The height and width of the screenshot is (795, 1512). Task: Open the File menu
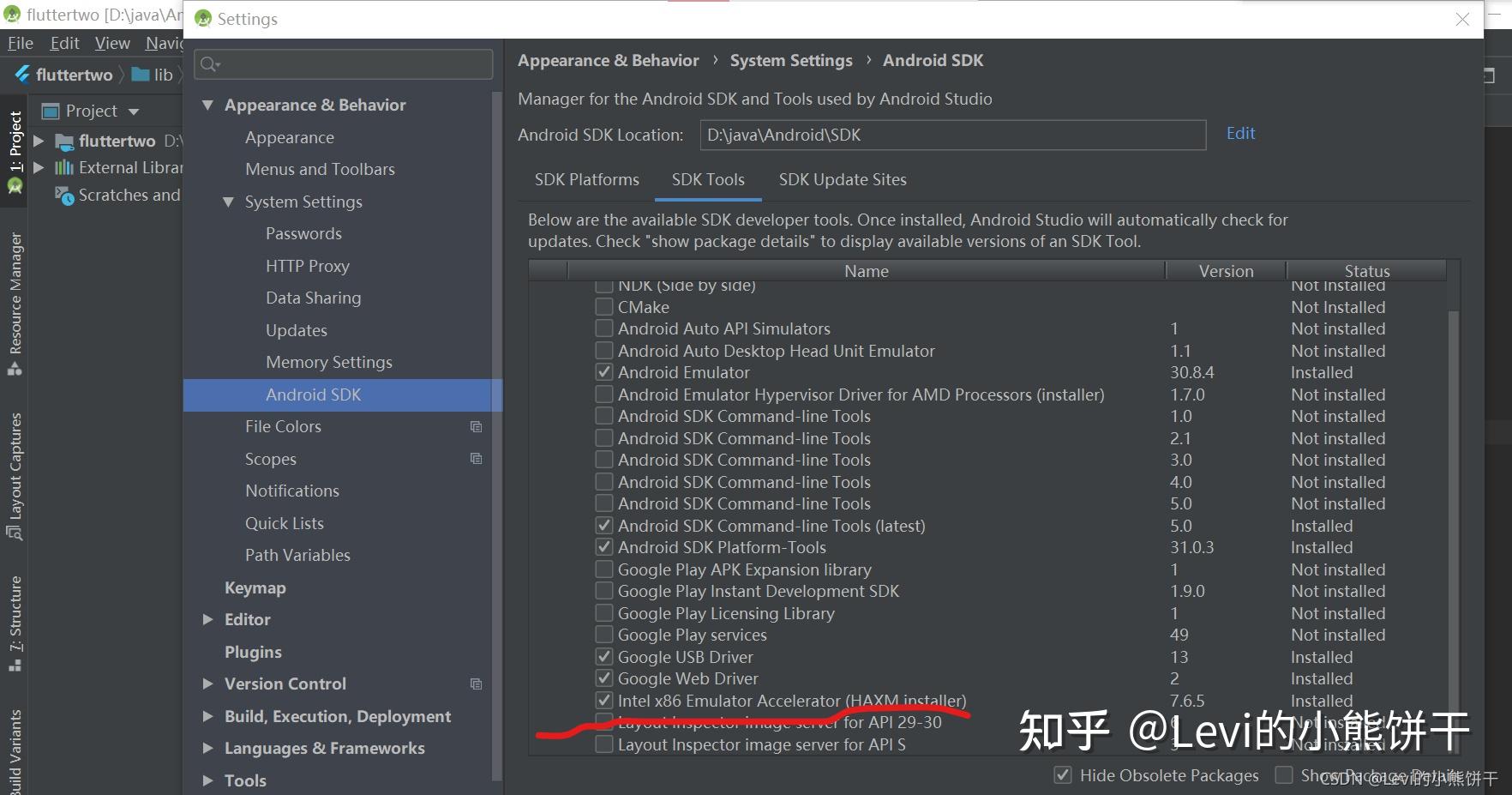[x=20, y=43]
